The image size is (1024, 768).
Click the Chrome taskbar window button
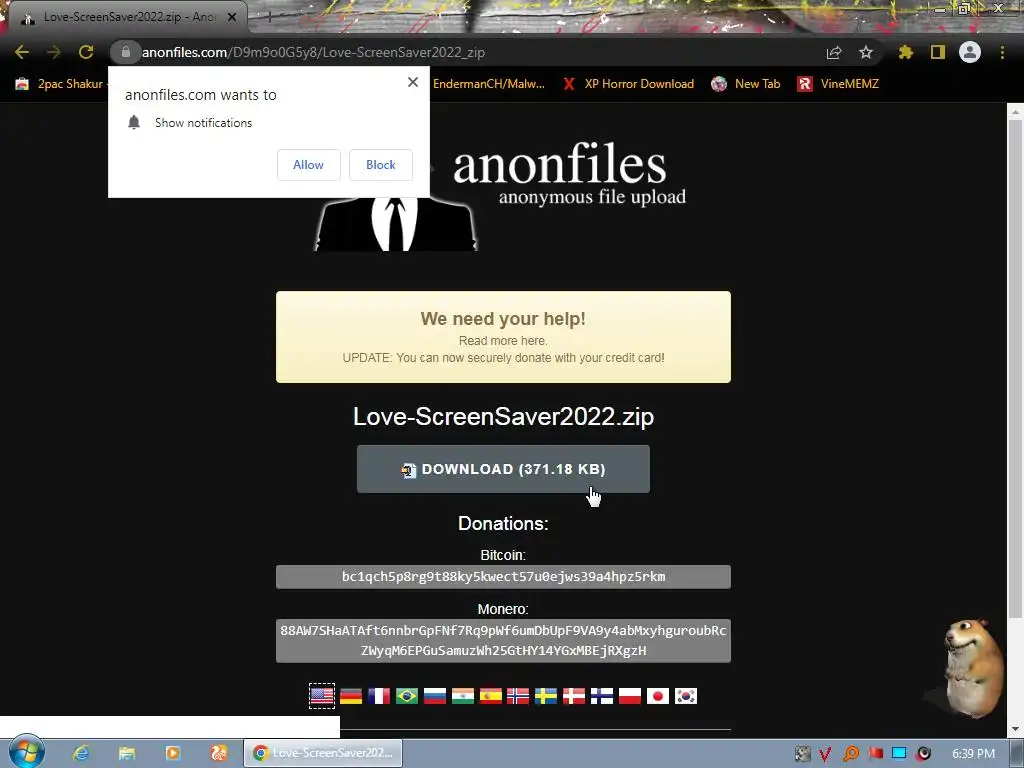click(x=323, y=753)
